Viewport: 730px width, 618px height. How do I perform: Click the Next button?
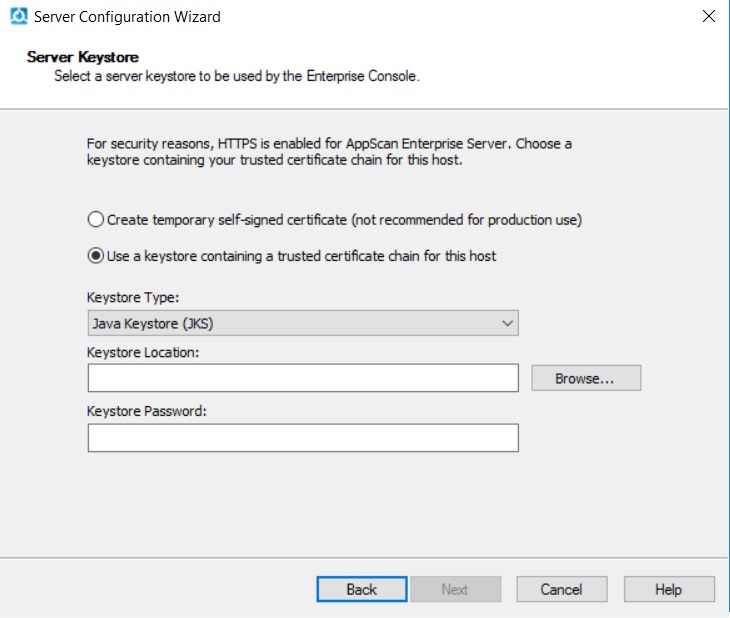click(454, 589)
